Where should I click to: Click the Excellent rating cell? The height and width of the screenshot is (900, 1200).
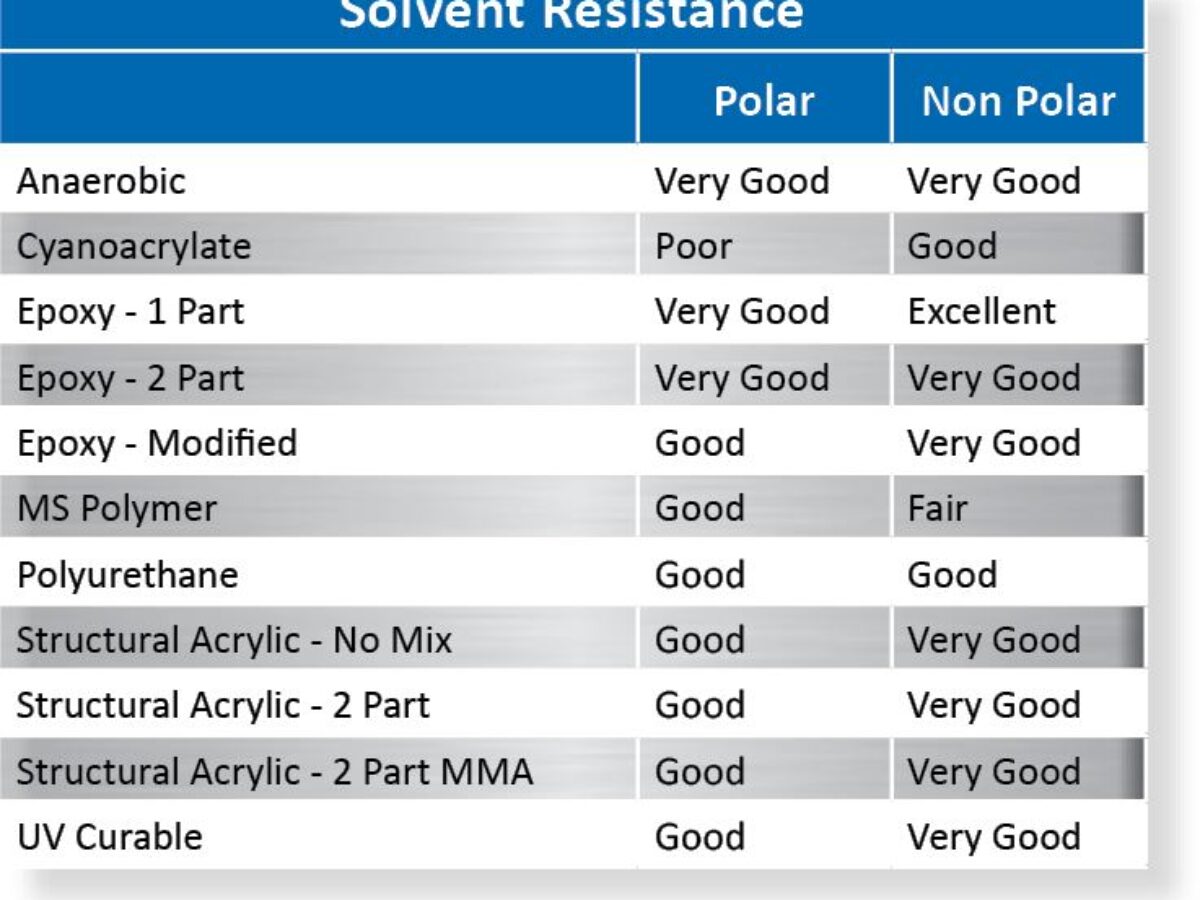coord(981,312)
